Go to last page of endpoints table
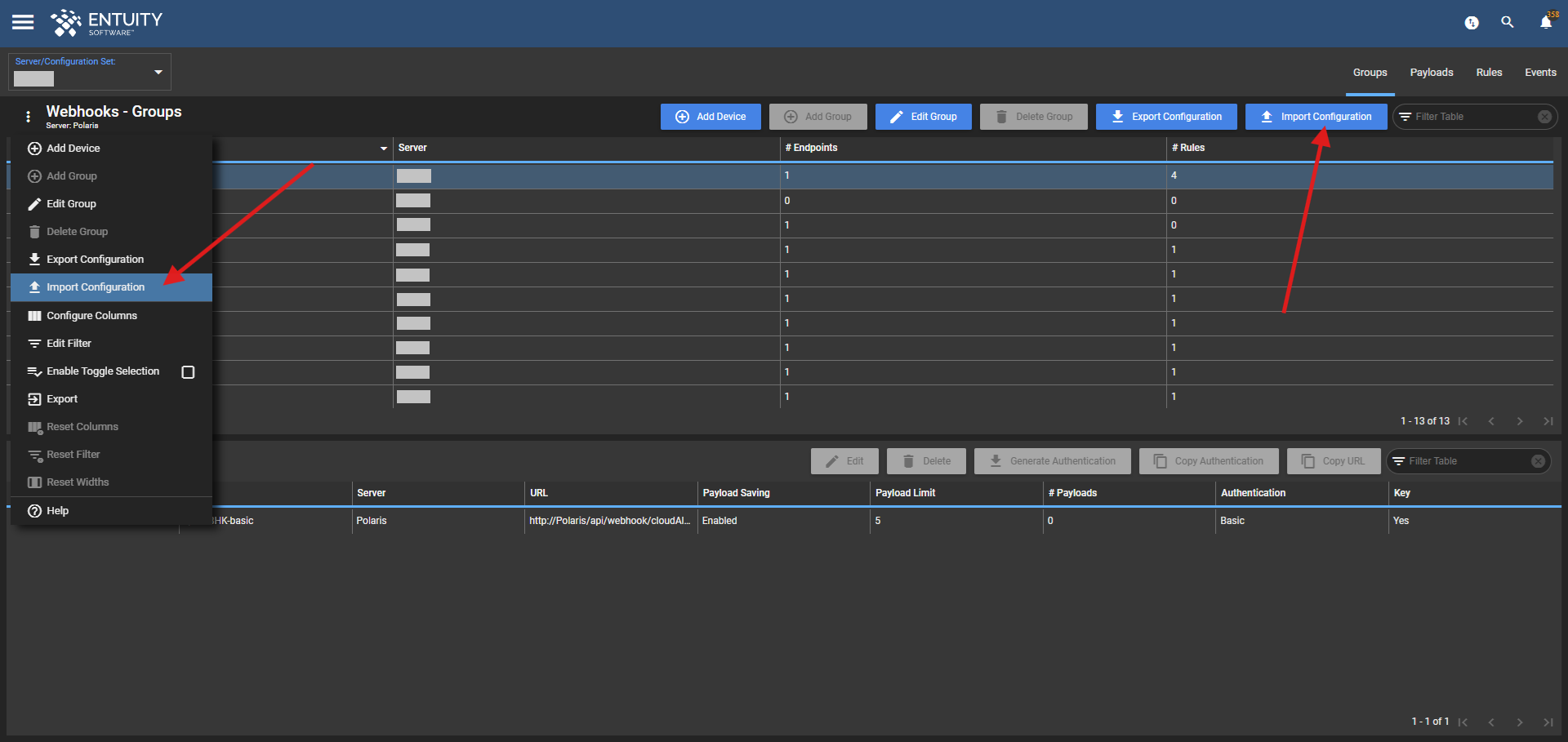This screenshot has height=742, width=1568. 1548,722
